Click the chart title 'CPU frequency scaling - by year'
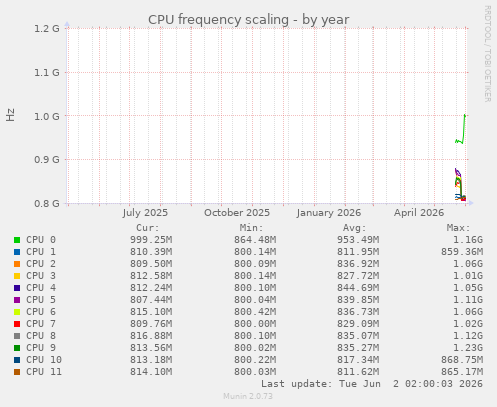497x407 pixels. (249, 20)
